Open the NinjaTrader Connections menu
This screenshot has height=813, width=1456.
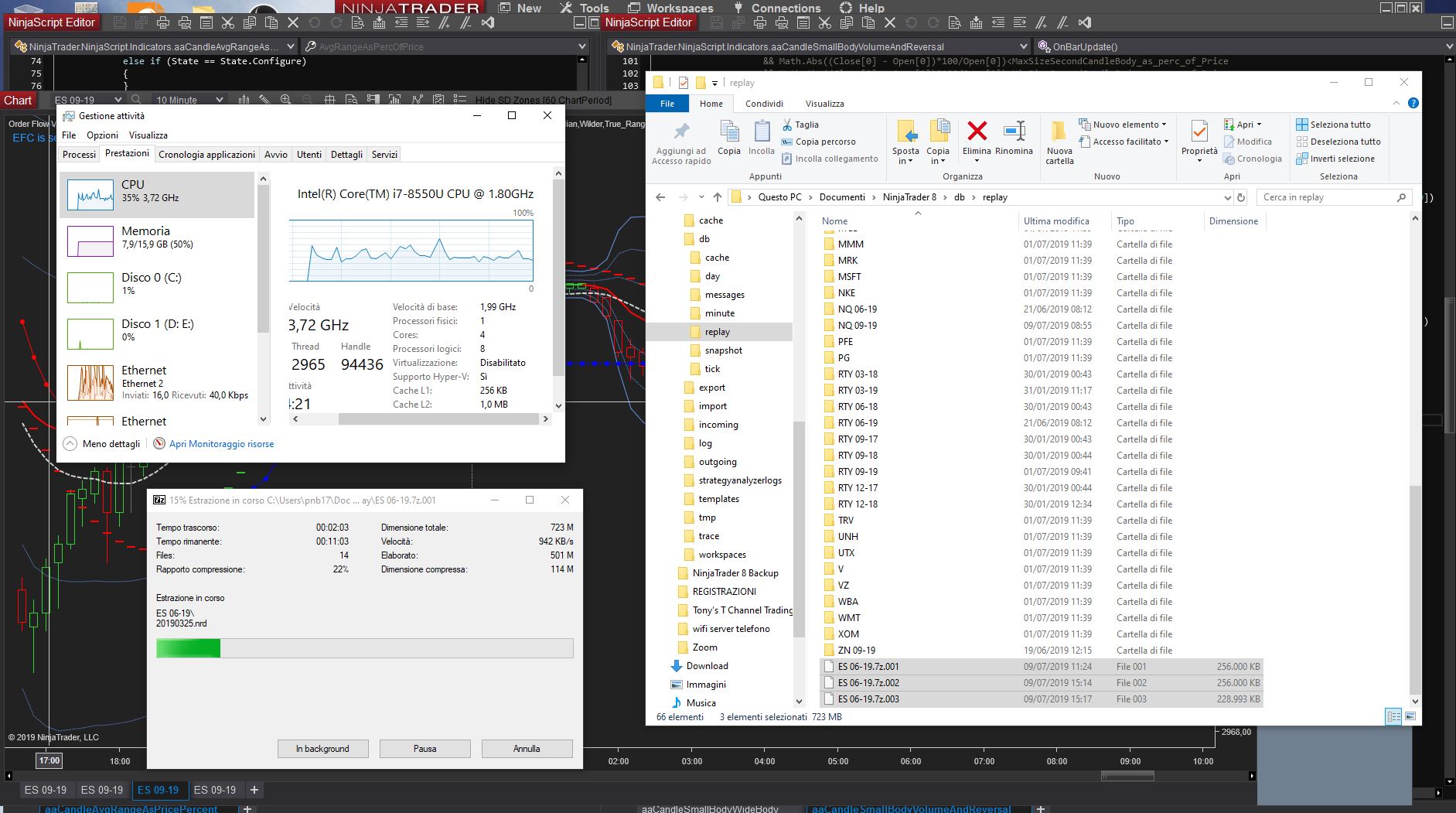tap(776, 9)
